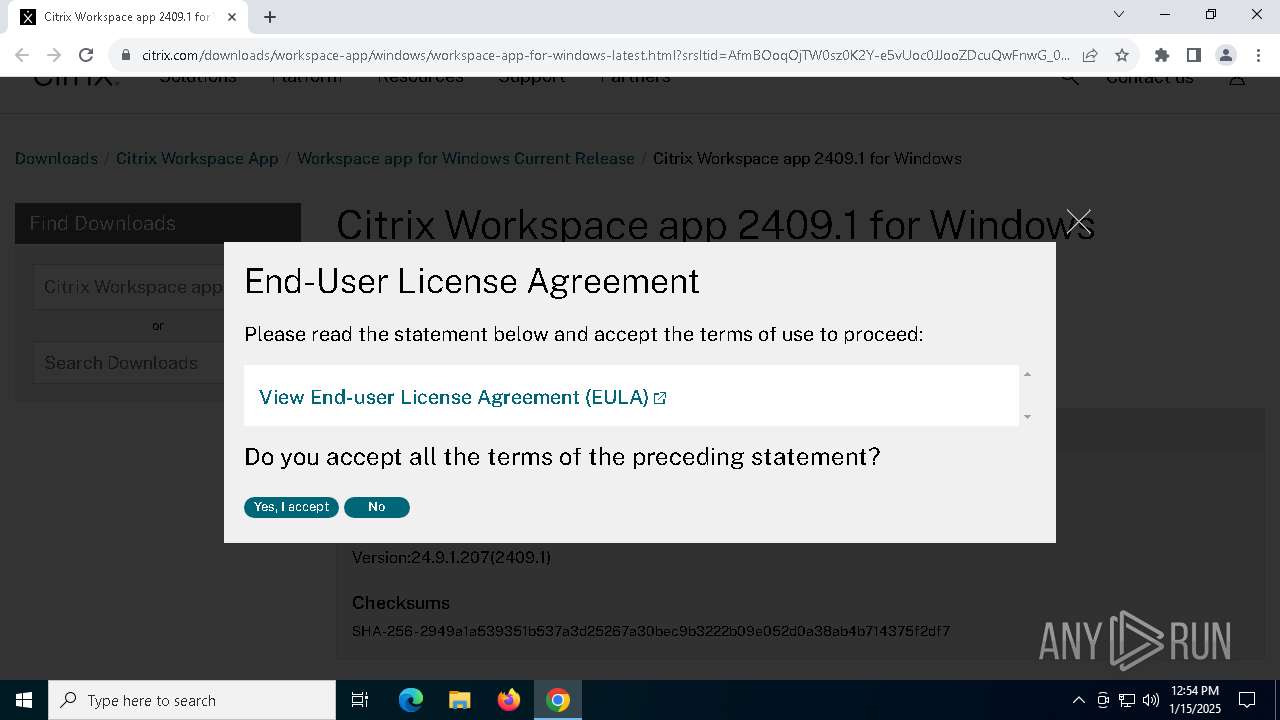1280x720 pixels.
Task: Open the Chrome profile avatar
Action: point(1226,55)
